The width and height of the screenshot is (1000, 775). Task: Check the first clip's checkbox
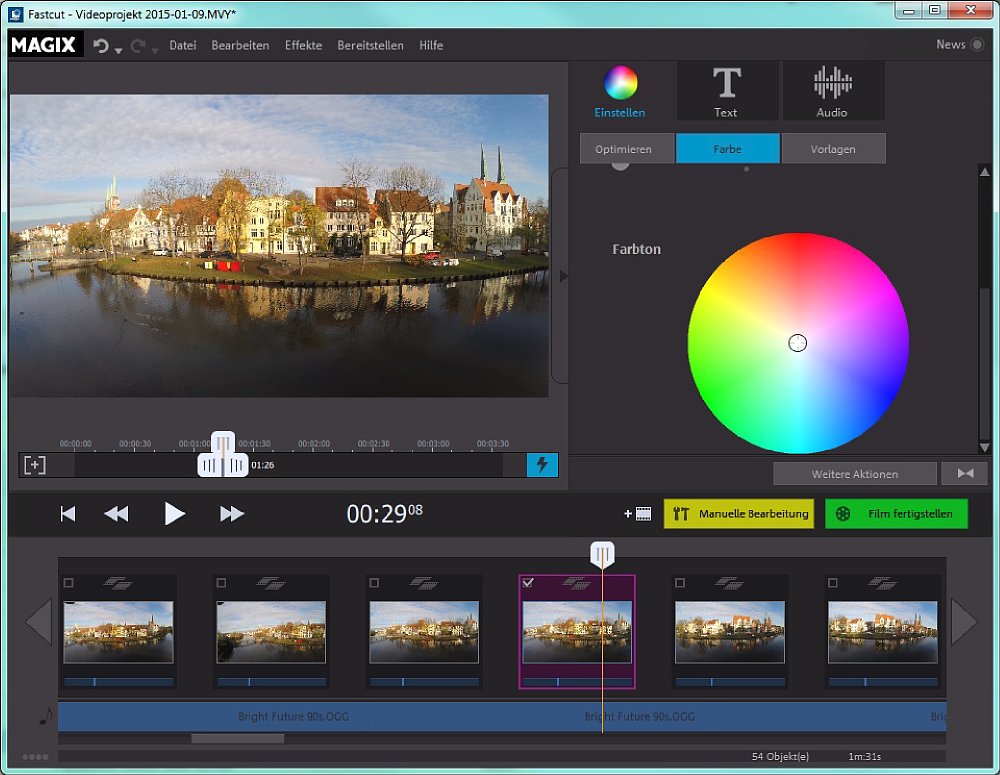pyautogui.click(x=69, y=583)
